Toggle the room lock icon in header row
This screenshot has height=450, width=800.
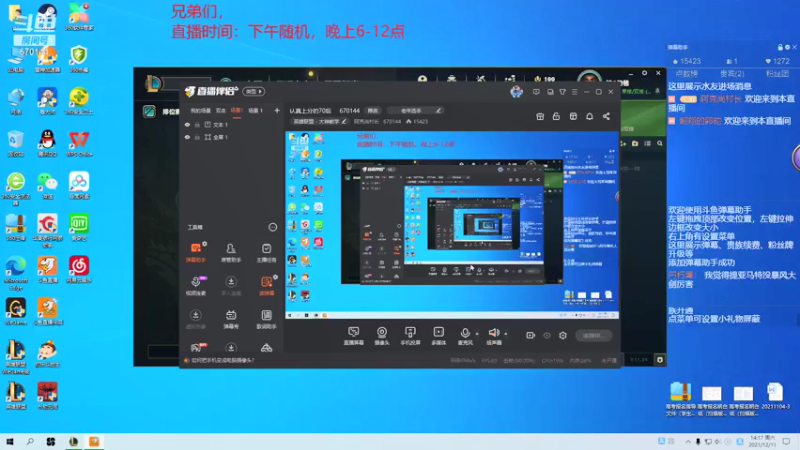(556, 116)
